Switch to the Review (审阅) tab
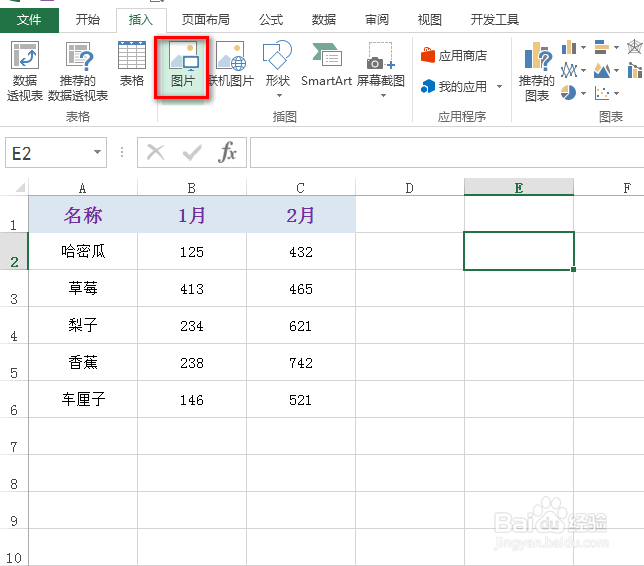The width and height of the screenshot is (644, 566). [377, 19]
